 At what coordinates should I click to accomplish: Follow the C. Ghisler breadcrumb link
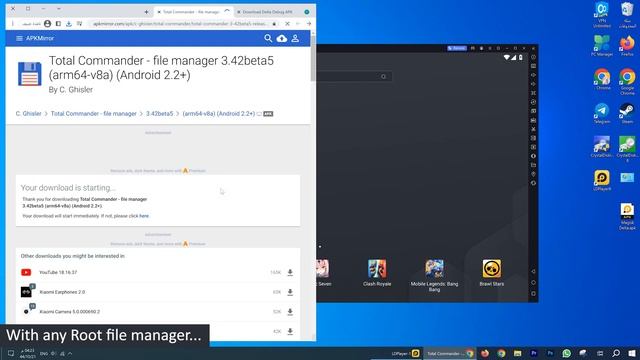click(28, 113)
